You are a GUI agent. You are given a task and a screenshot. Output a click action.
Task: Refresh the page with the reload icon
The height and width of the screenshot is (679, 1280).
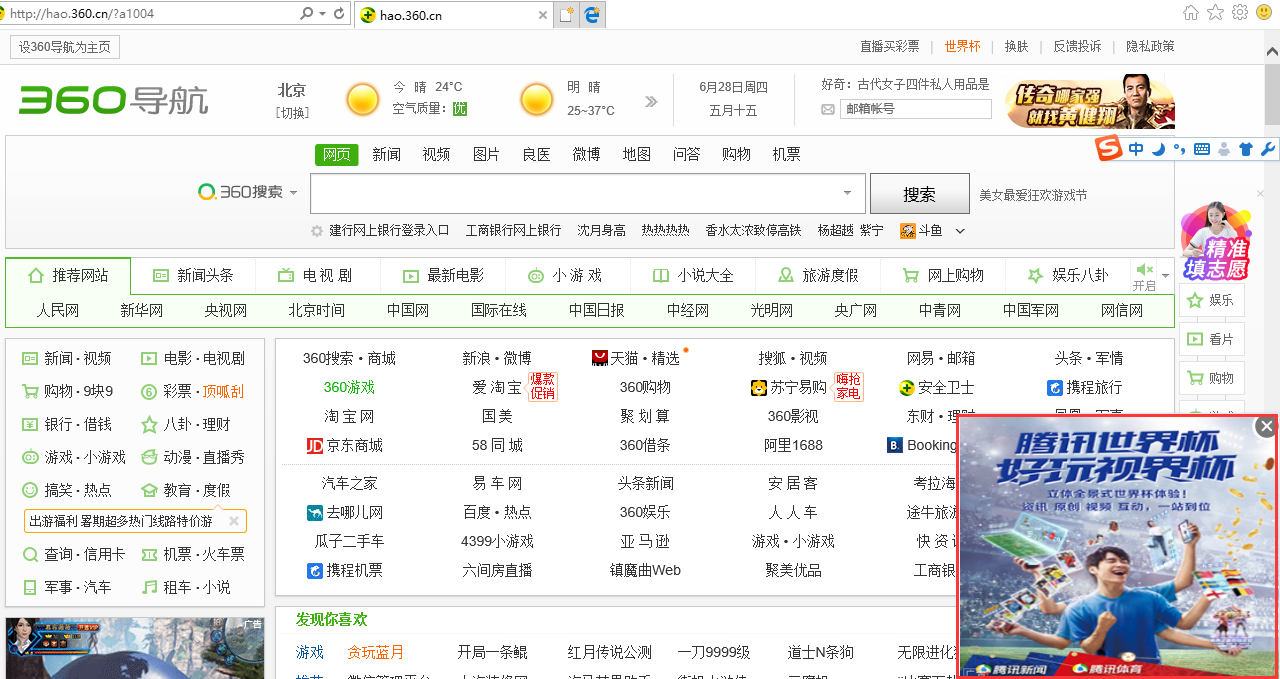pyautogui.click(x=340, y=14)
